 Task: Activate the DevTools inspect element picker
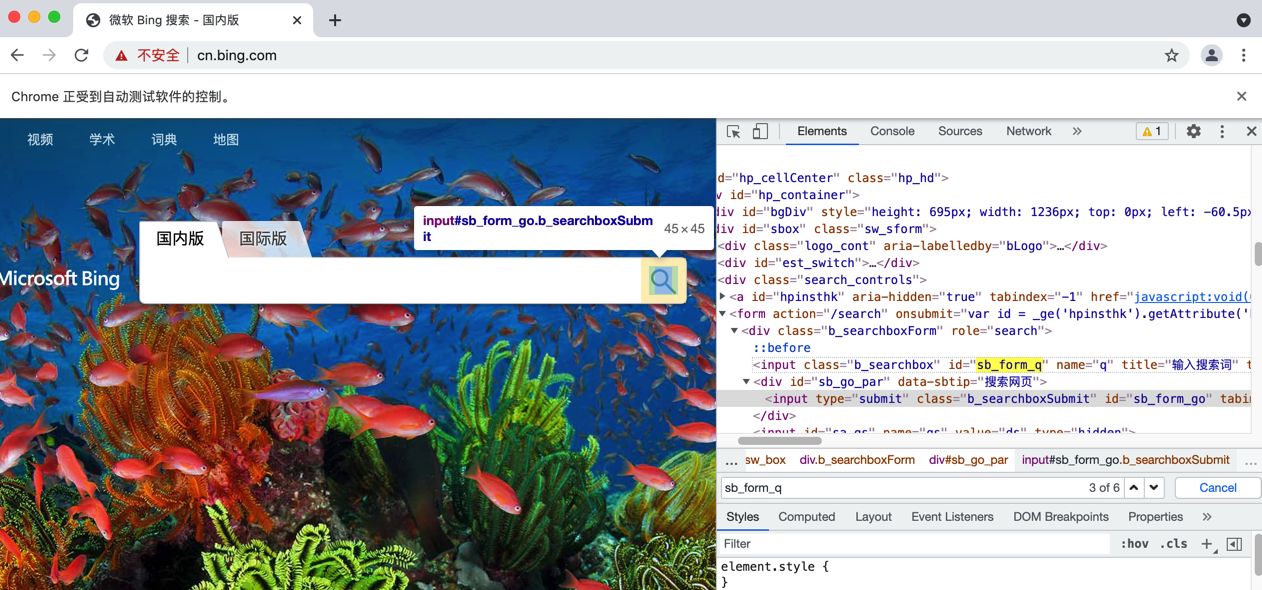click(733, 132)
